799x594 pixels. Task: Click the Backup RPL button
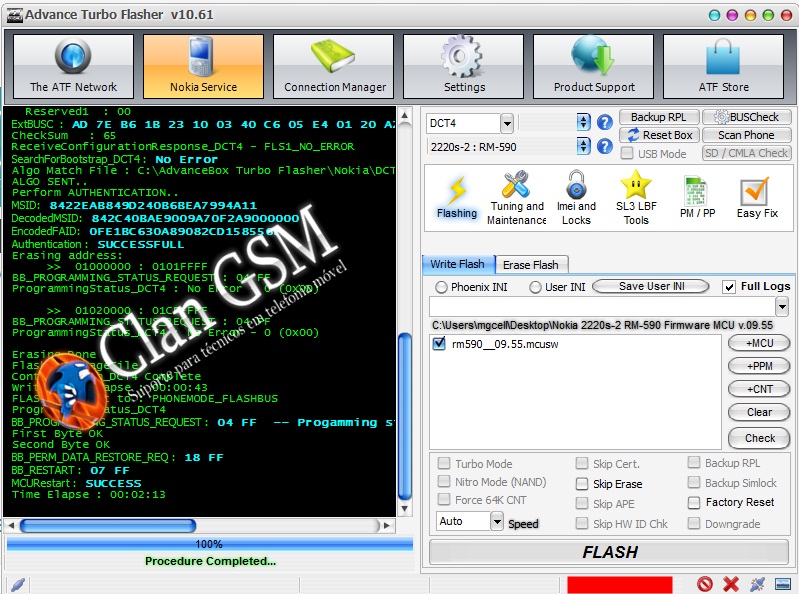[x=658, y=117]
